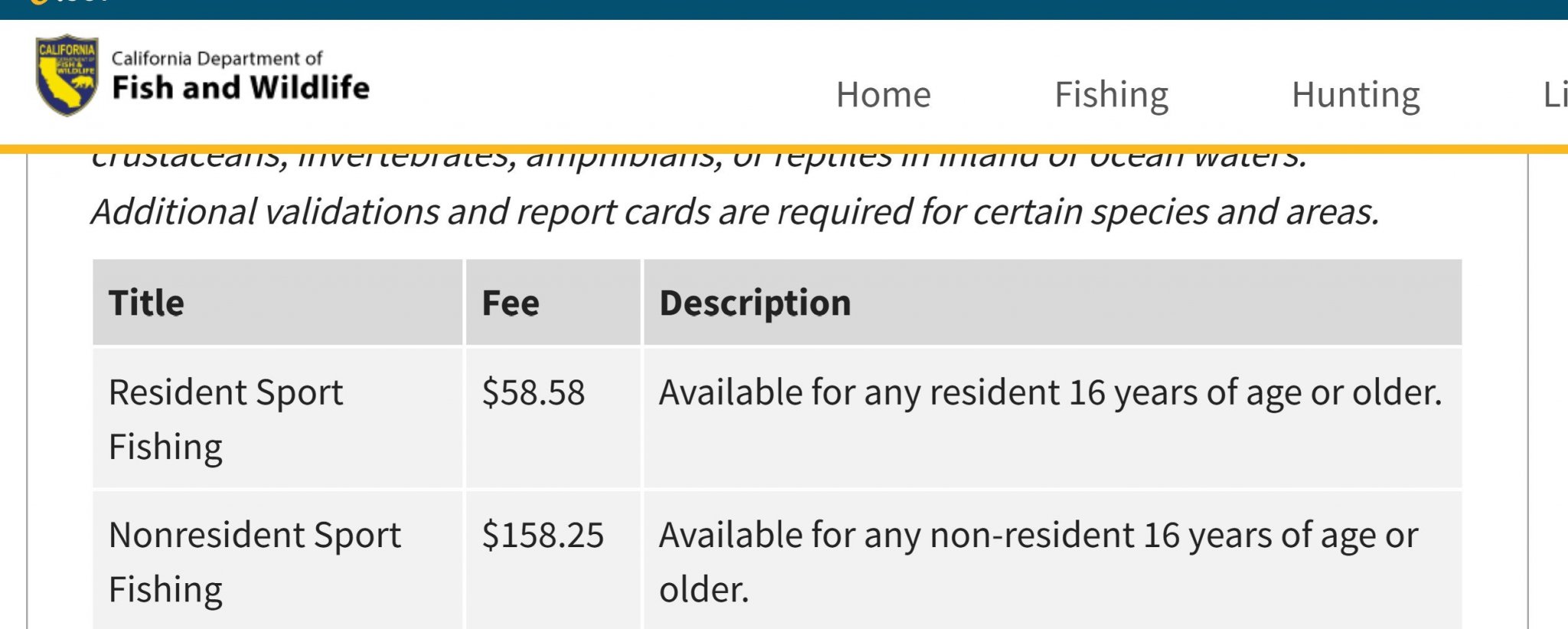This screenshot has width=1568, height=629.
Task: Click the Fee column header
Action: [553, 302]
